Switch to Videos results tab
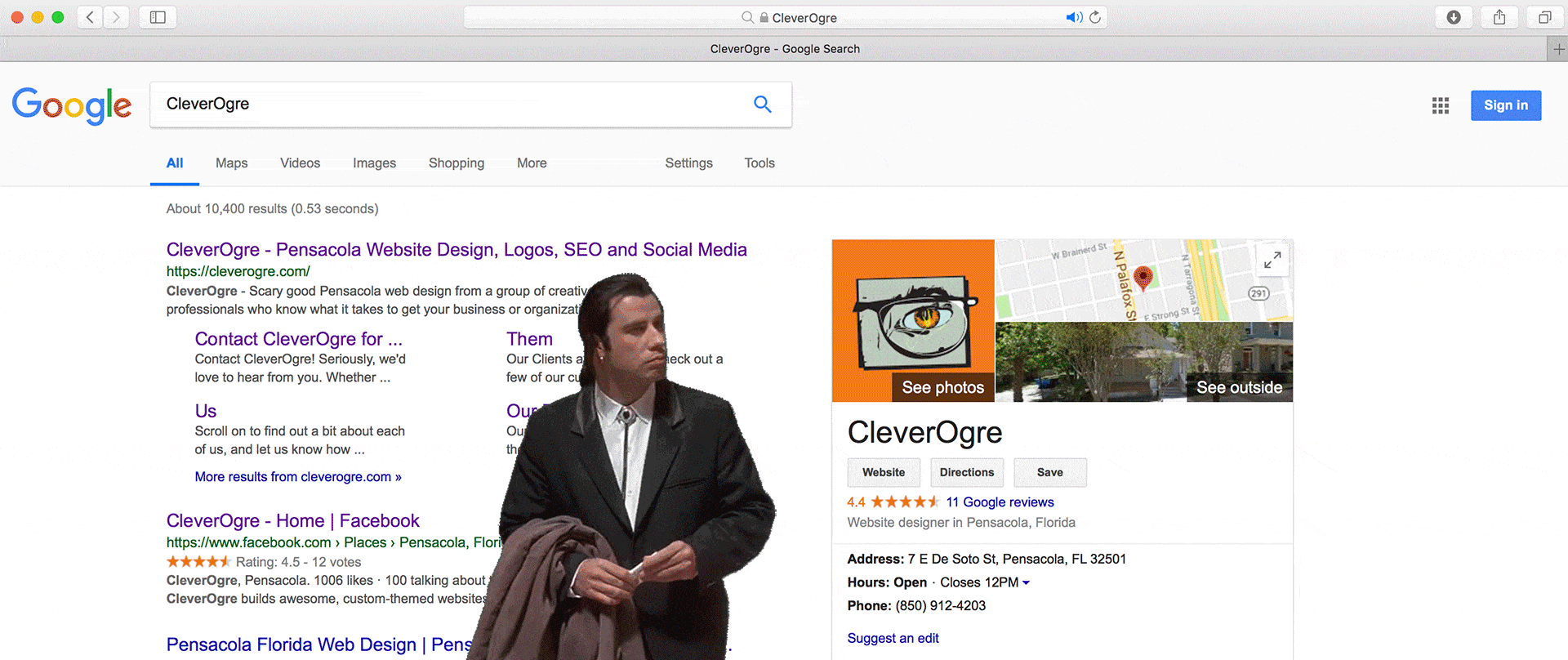 tap(301, 163)
